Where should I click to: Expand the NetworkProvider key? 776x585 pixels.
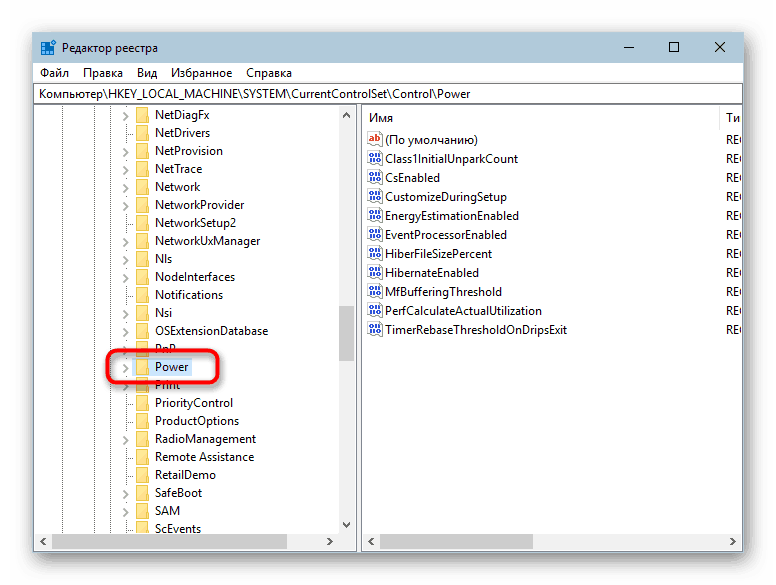(125, 206)
